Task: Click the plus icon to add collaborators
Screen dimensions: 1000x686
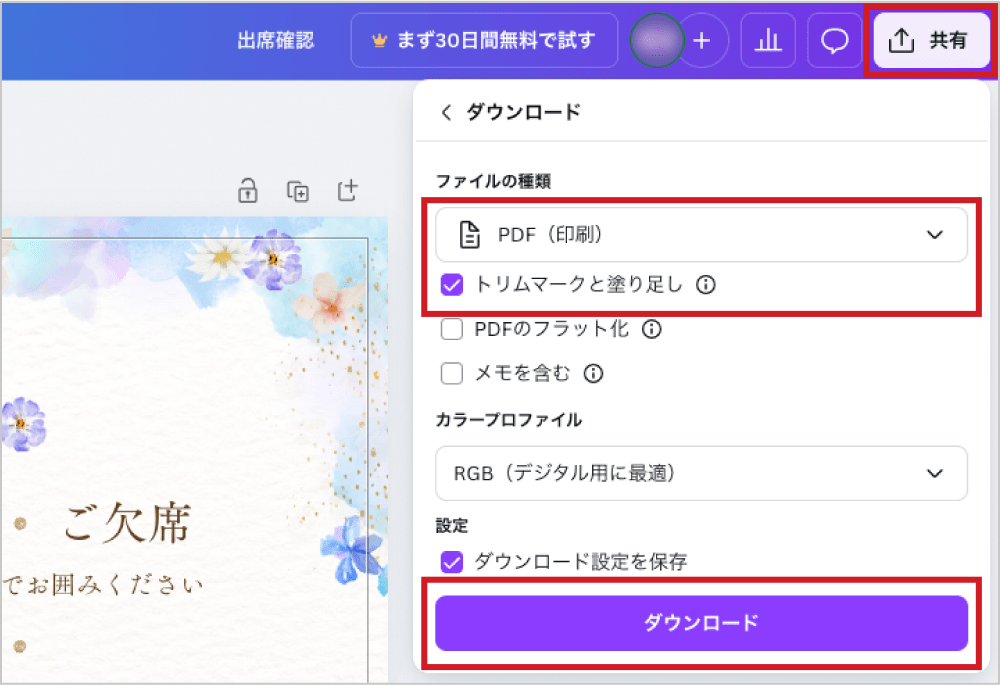Action: point(702,41)
